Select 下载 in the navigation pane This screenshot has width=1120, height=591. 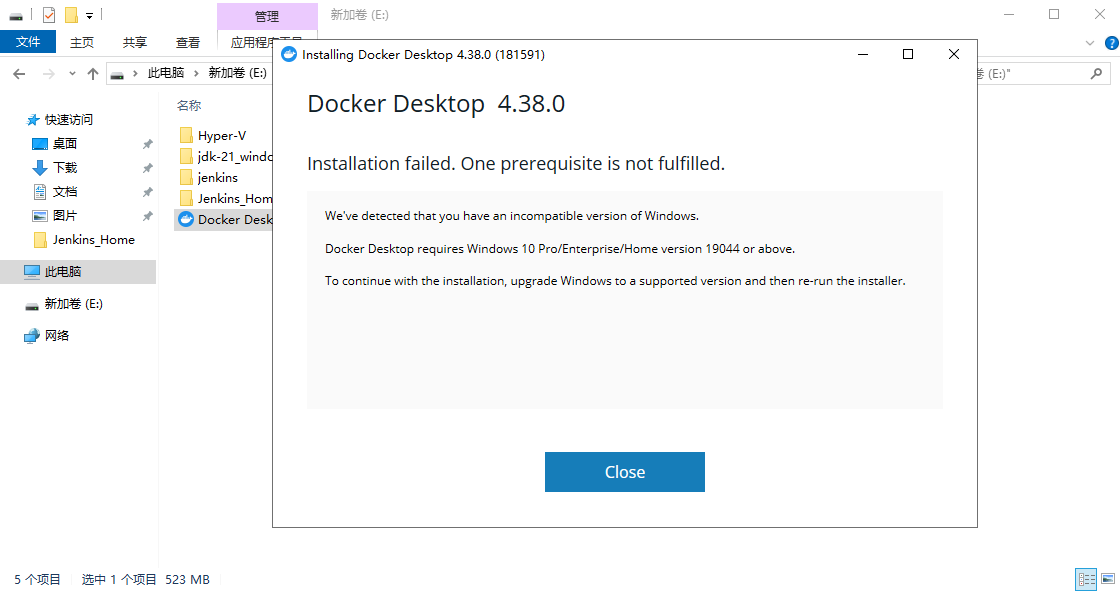pyautogui.click(x=64, y=167)
